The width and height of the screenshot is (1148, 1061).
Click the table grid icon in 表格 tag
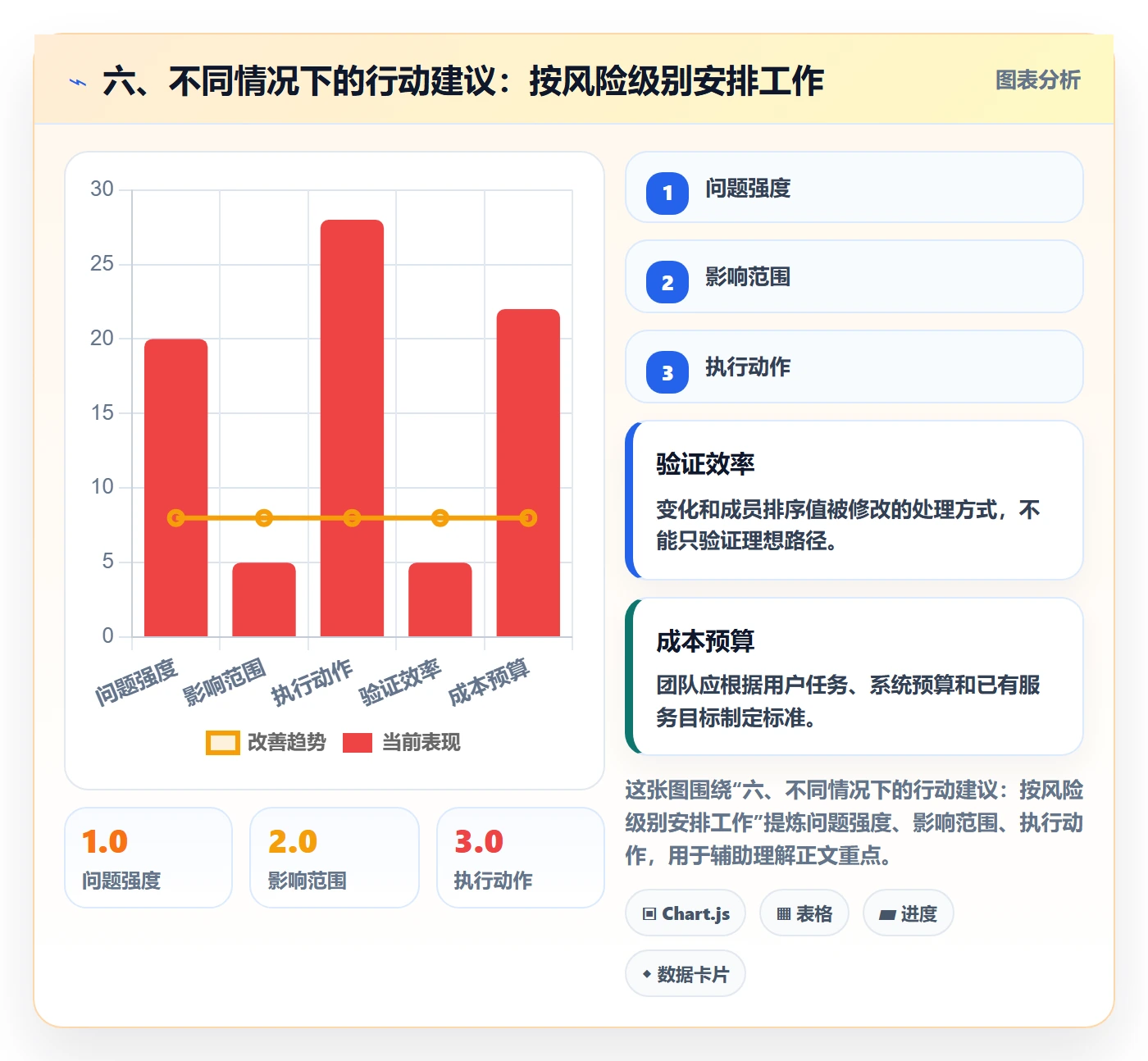[x=784, y=913]
